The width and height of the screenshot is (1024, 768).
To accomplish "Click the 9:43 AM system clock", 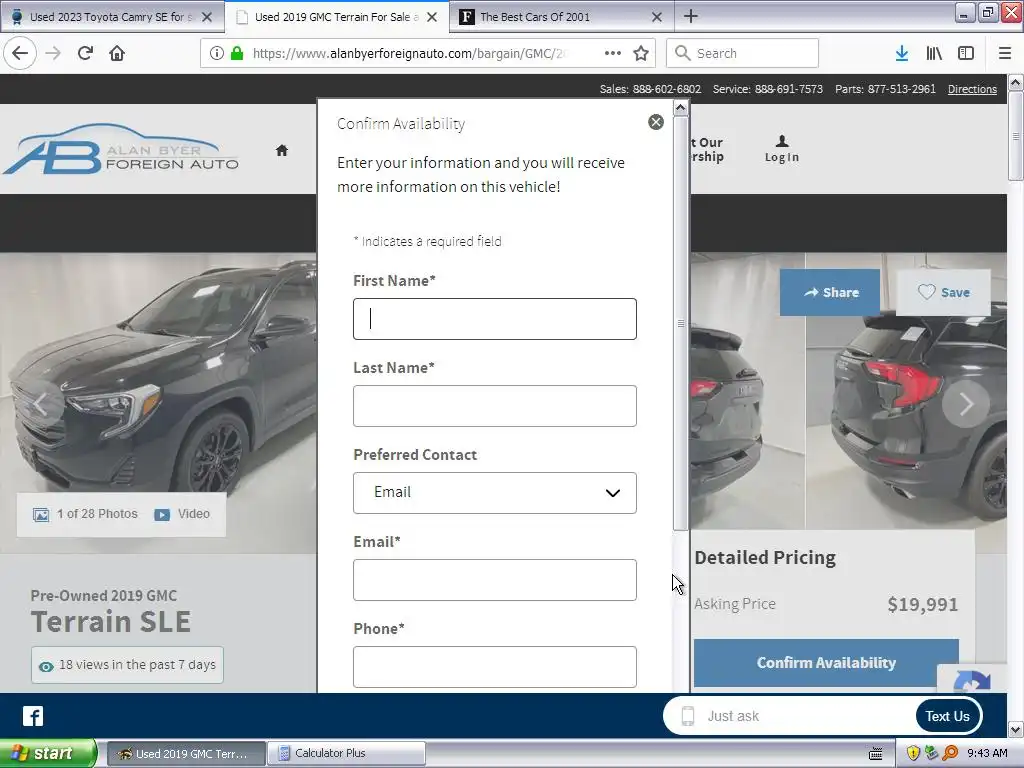I will 987,753.
